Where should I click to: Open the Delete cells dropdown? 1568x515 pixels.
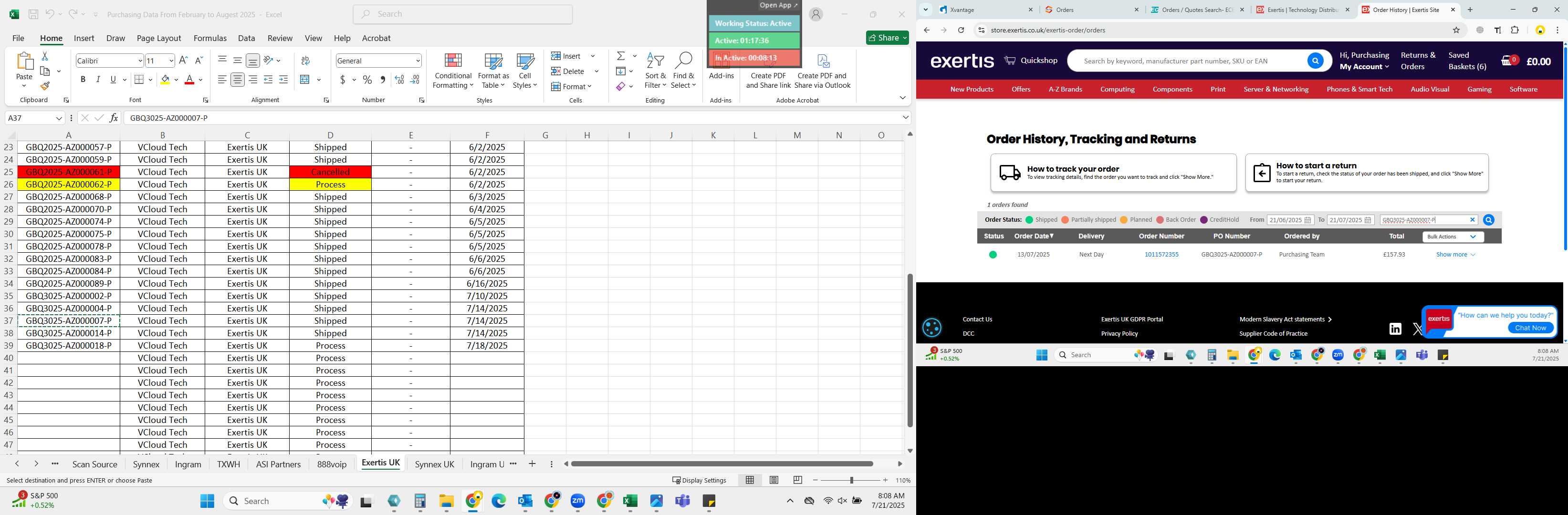point(596,71)
